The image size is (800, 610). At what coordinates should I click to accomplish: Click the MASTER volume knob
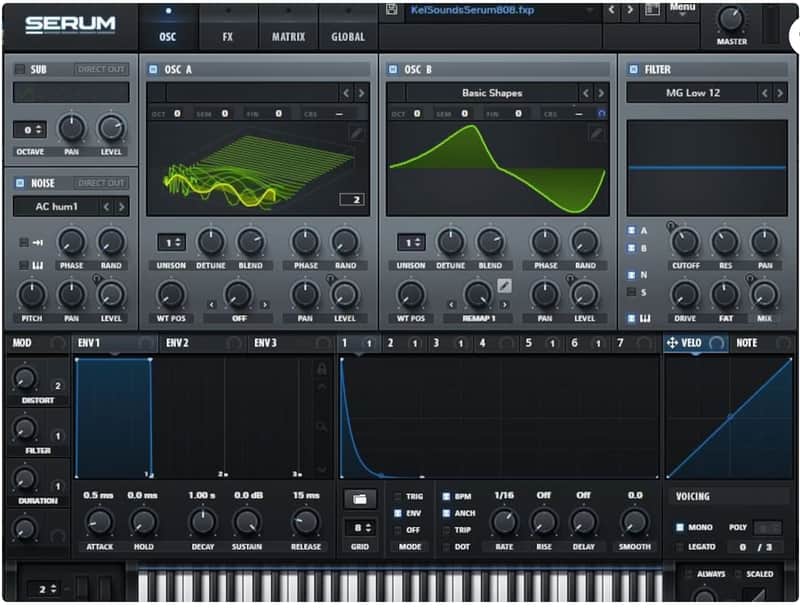point(731,19)
